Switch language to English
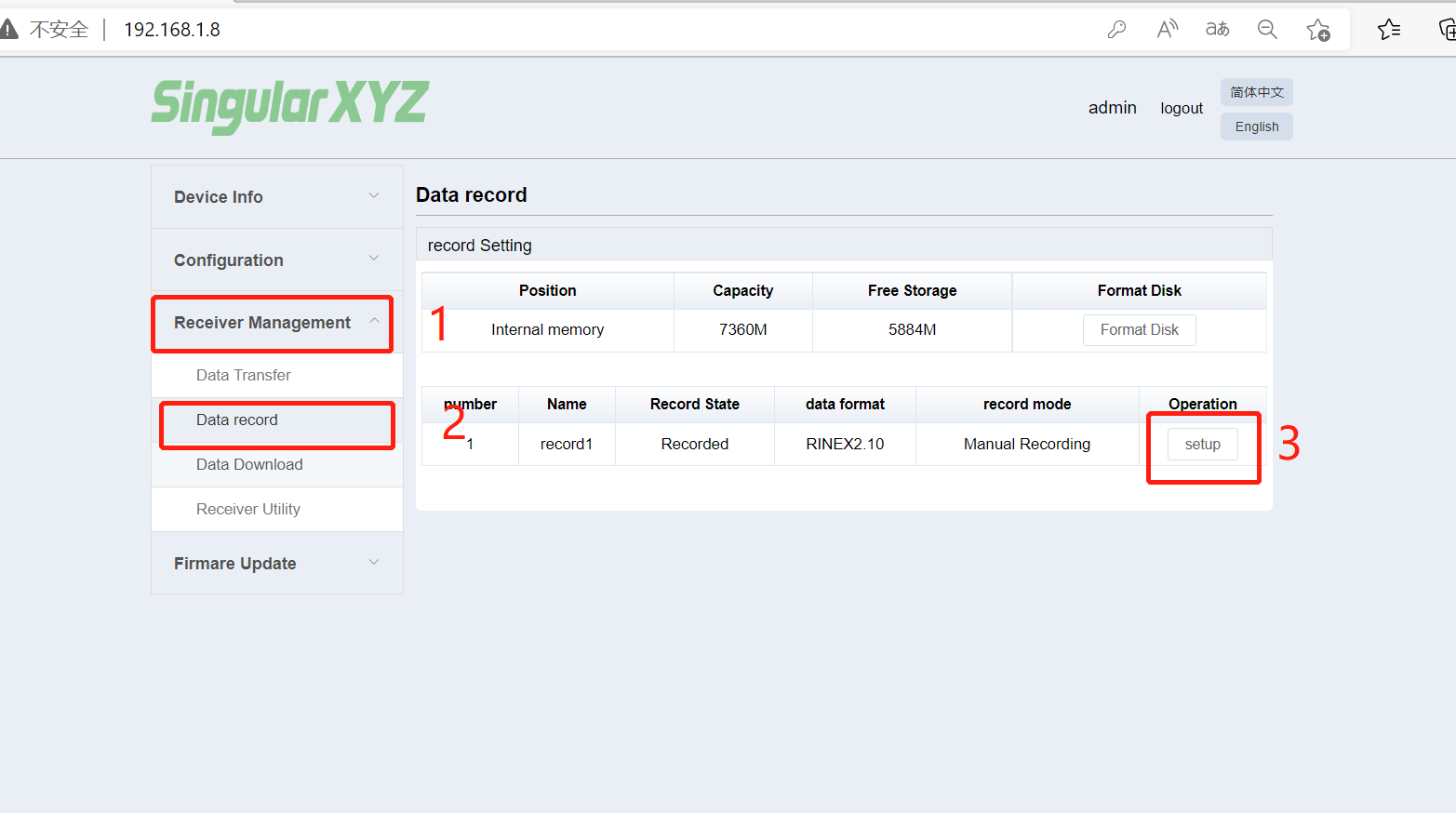 pyautogui.click(x=1256, y=127)
